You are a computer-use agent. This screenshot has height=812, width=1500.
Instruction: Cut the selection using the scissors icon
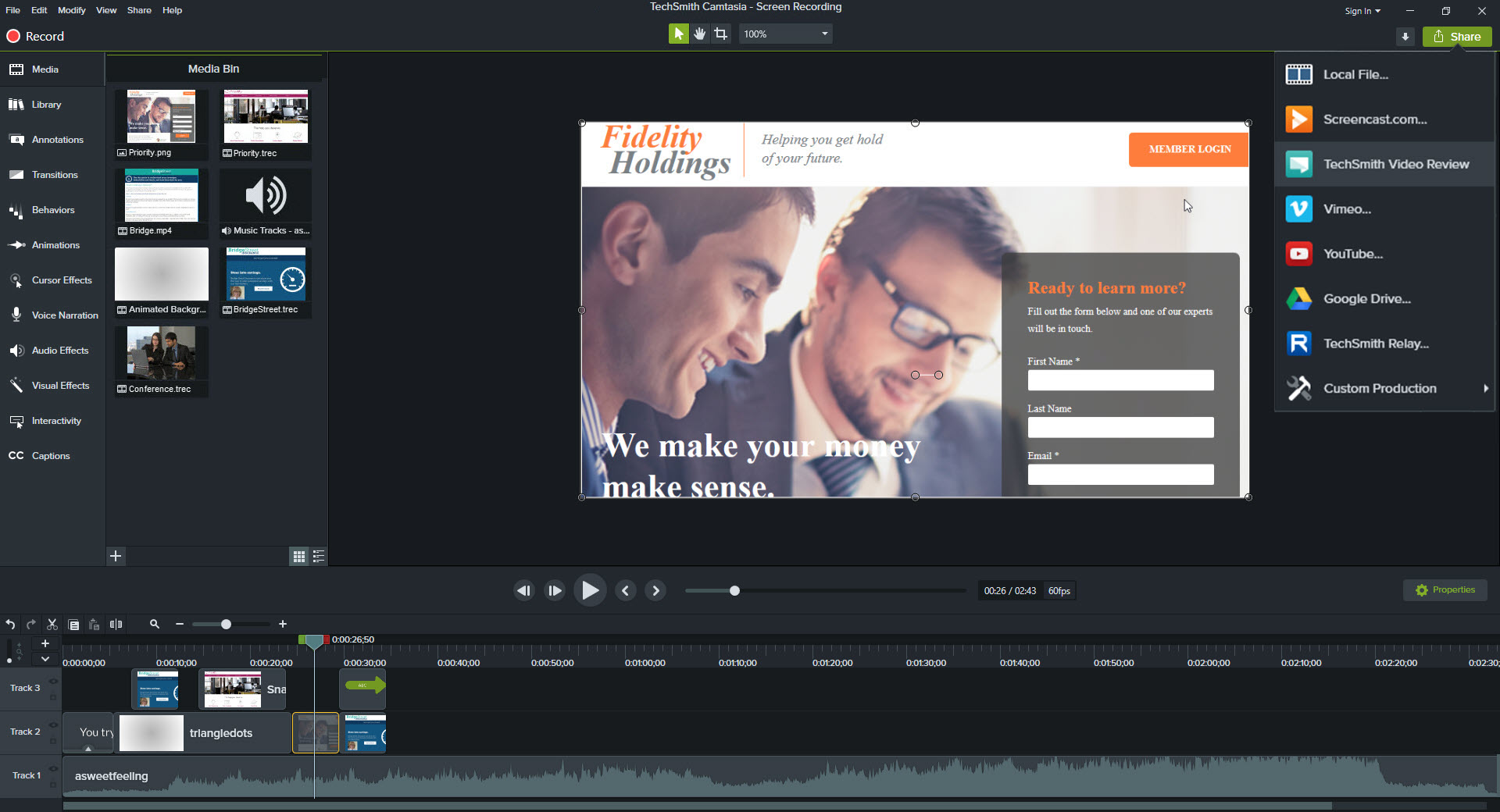pos(52,624)
